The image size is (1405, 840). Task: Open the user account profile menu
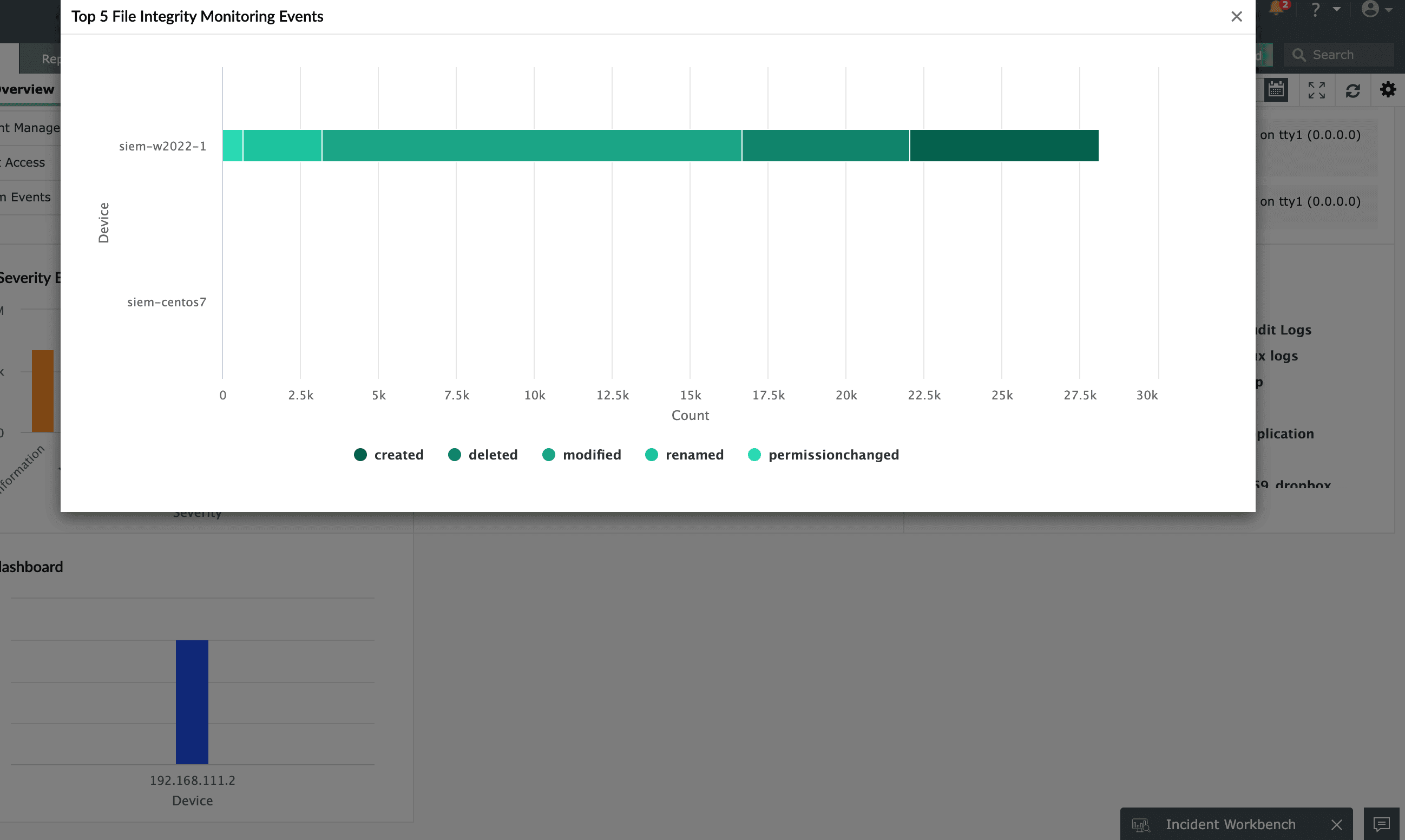click(1370, 9)
